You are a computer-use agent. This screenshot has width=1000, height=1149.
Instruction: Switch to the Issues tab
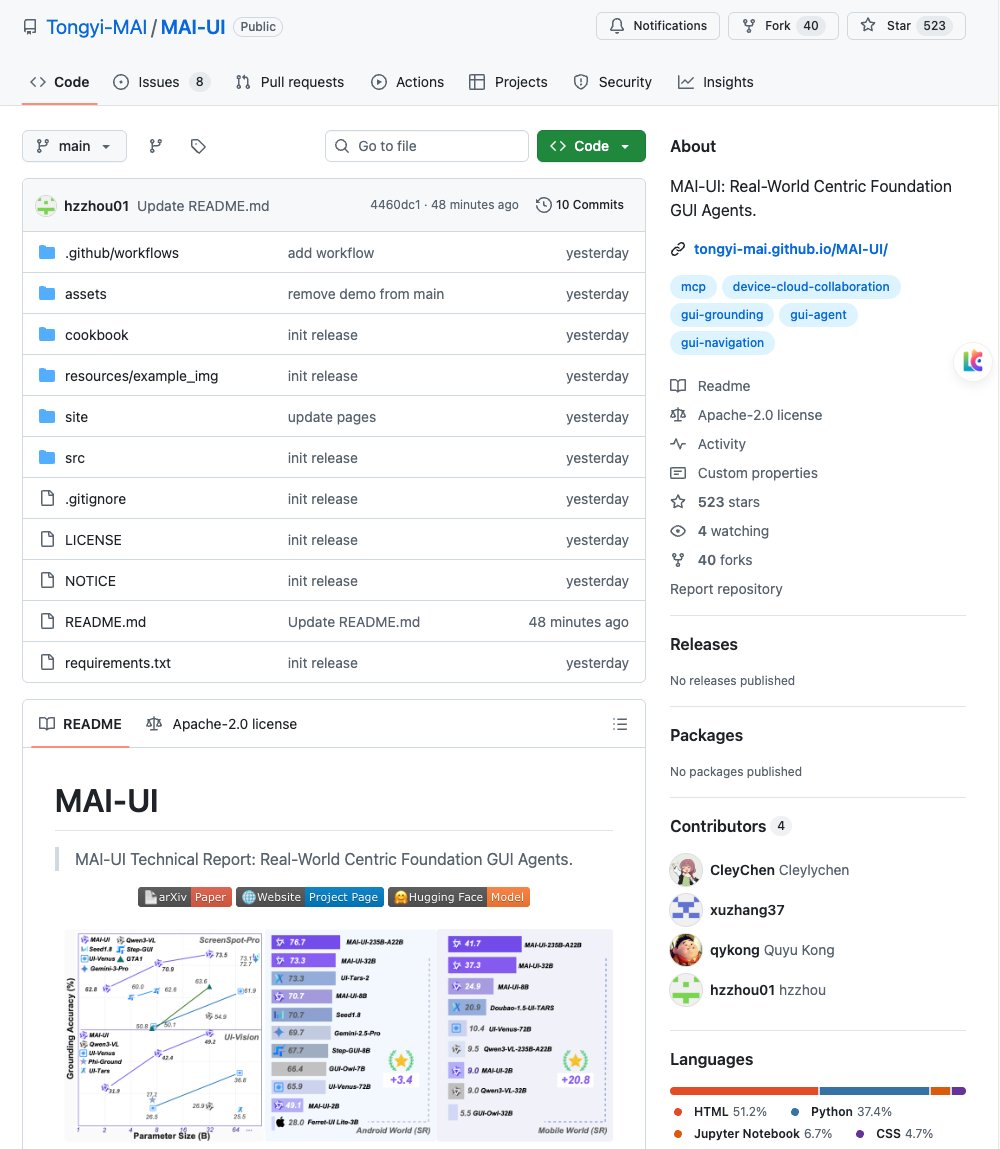(160, 82)
